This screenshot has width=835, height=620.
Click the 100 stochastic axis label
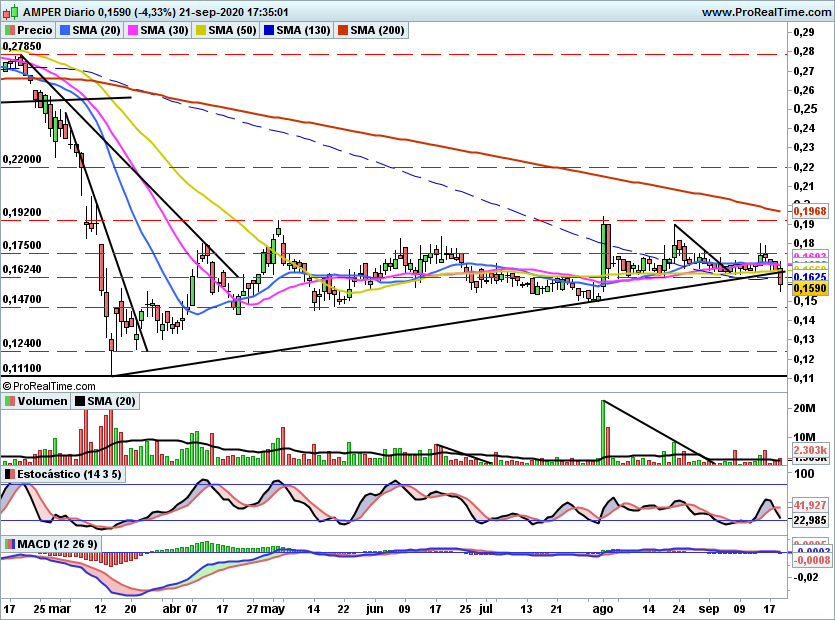pos(804,474)
